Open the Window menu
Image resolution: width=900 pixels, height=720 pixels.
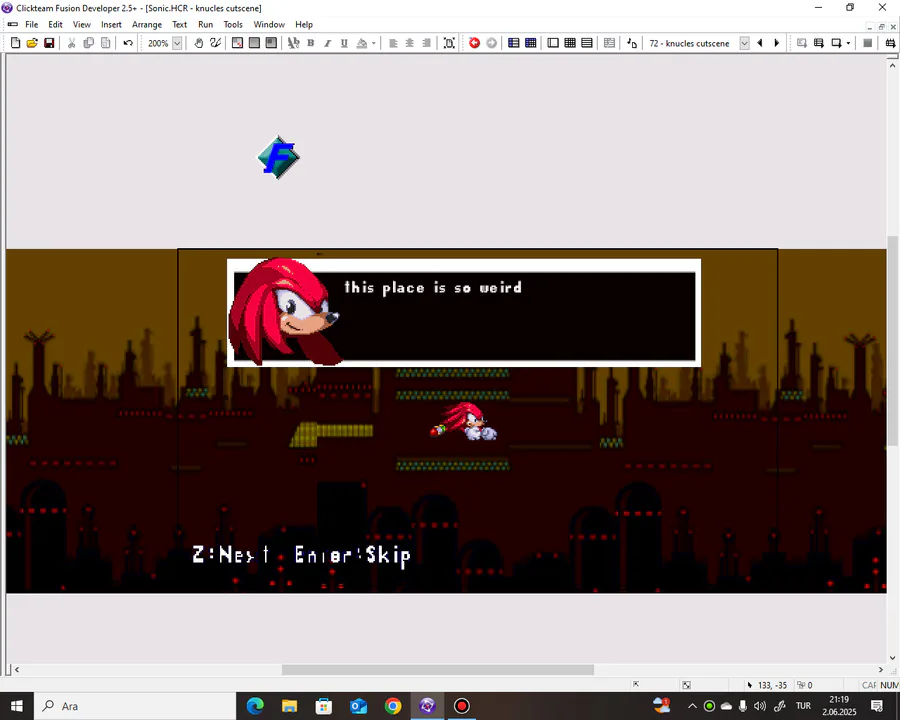tap(269, 25)
